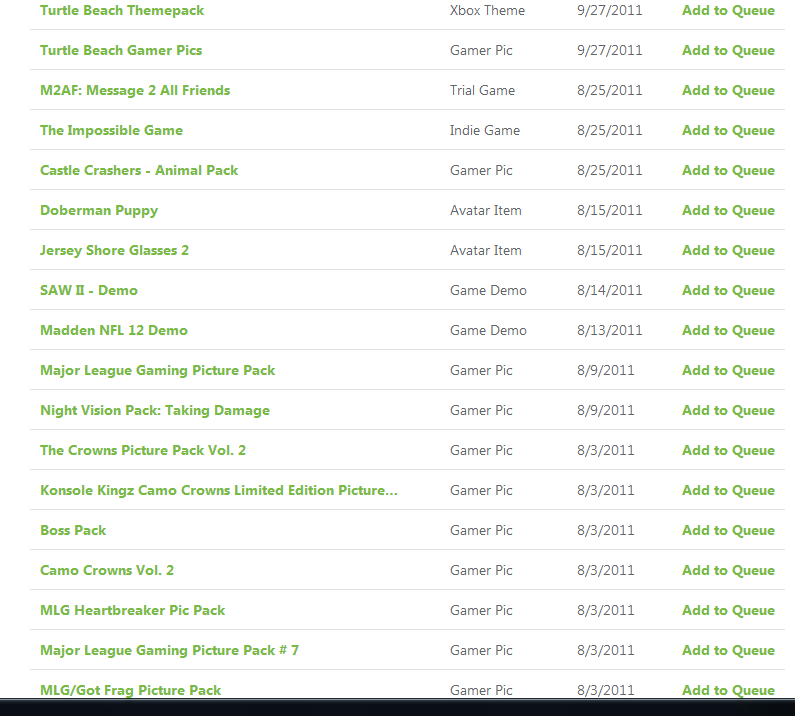Image resolution: width=795 pixels, height=716 pixels.
Task: Open the Turtle Beach Themepack link
Action: pyautogui.click(x=122, y=11)
